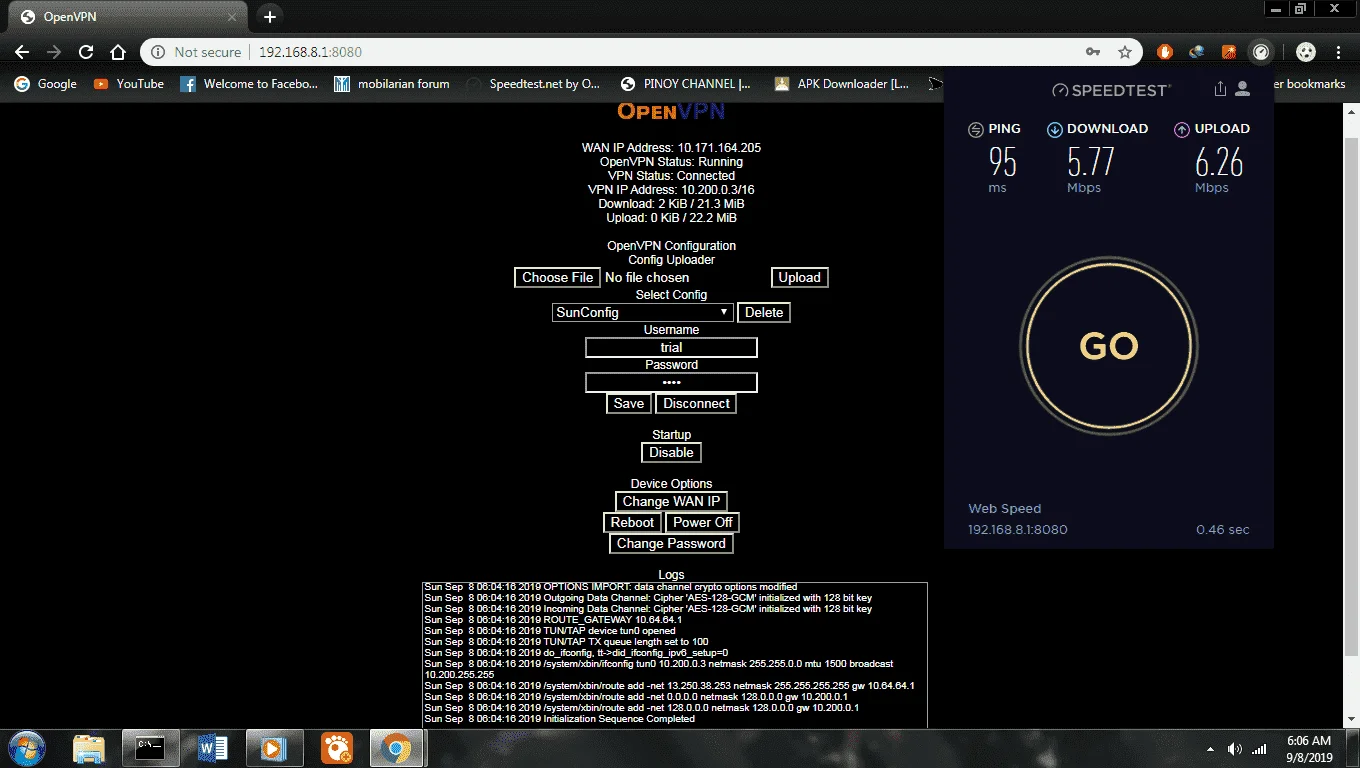Open the Facebook bookmark
Image resolution: width=1360 pixels, height=768 pixels.
coord(250,84)
